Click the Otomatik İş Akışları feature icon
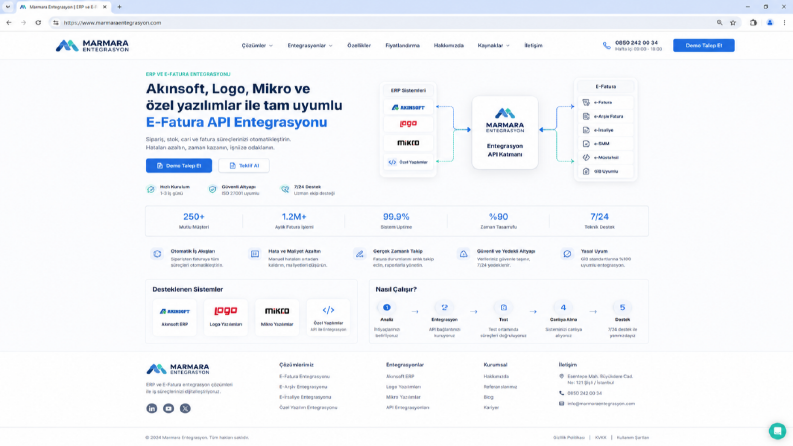 point(157,254)
